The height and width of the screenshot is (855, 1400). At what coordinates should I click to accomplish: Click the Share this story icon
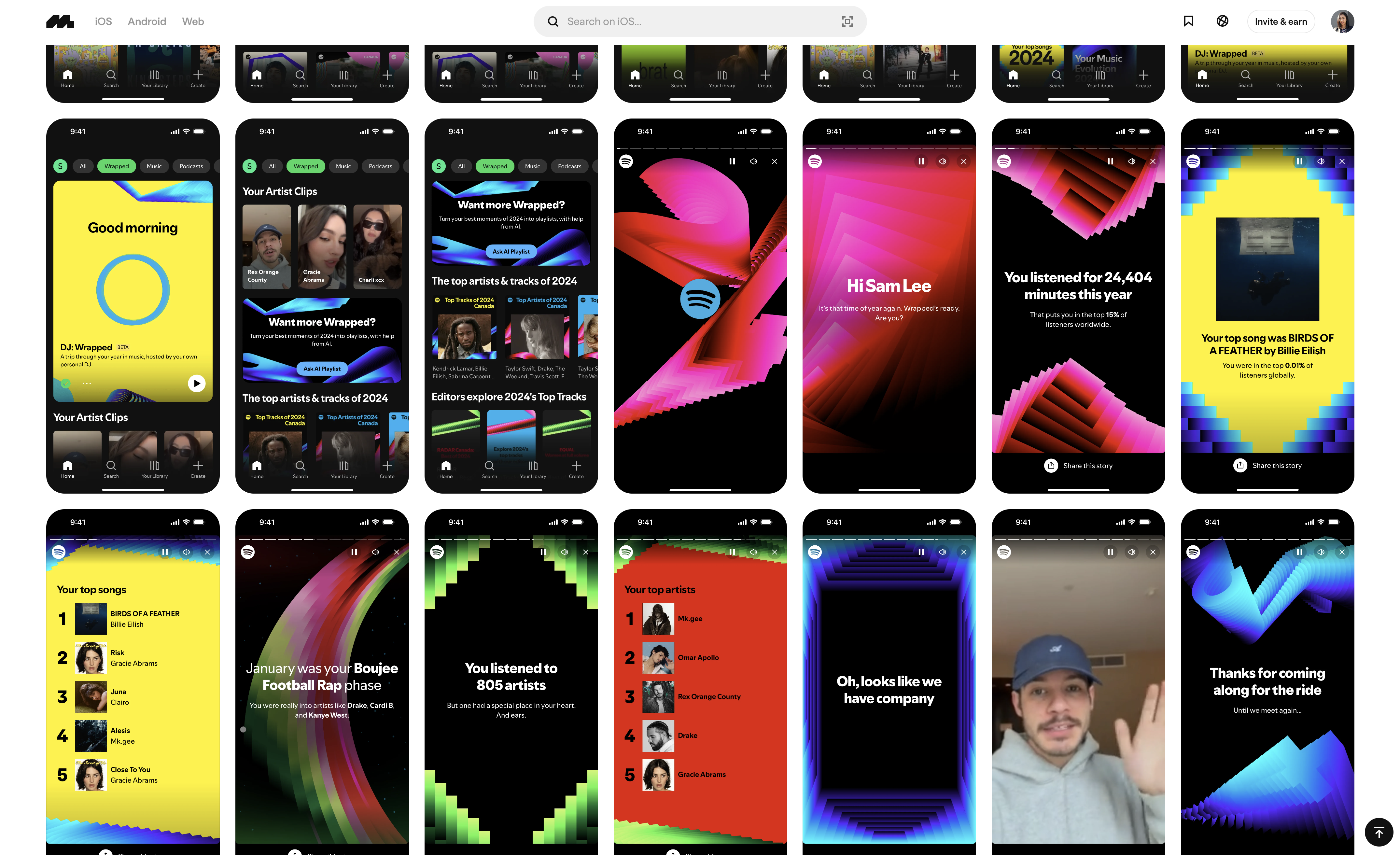pos(1050,465)
